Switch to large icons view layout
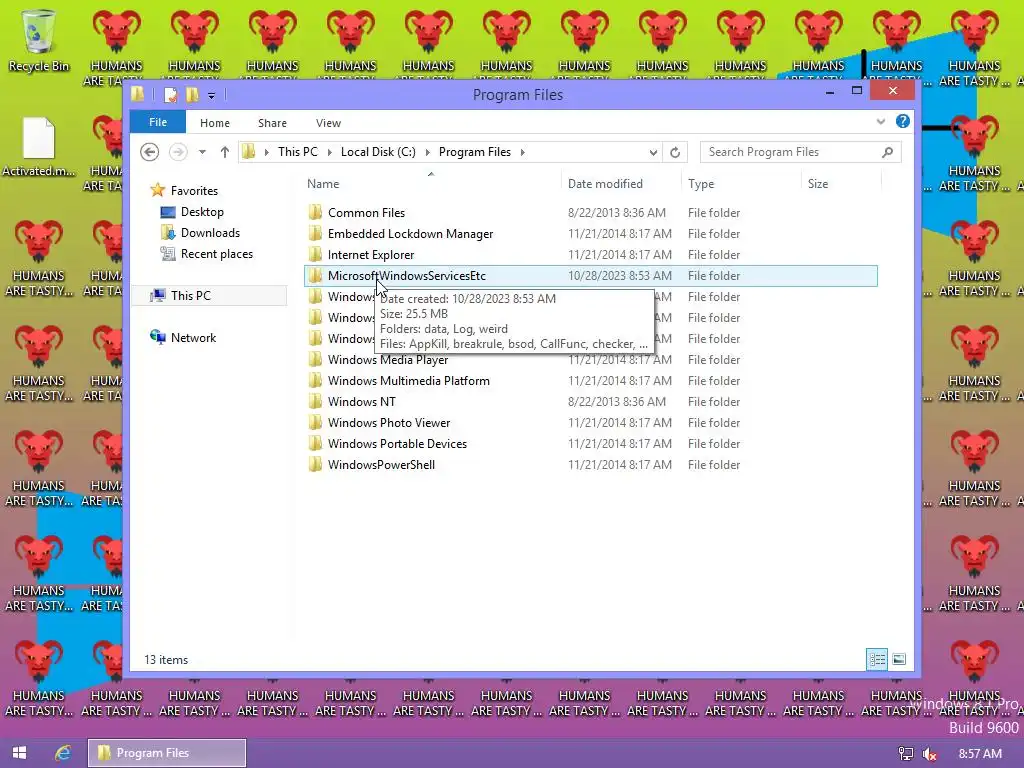 (899, 659)
